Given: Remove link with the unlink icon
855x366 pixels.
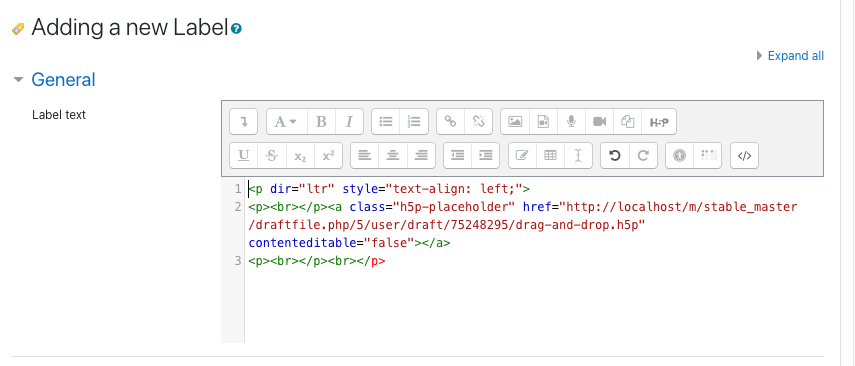Looking at the screenshot, I should tap(479, 121).
